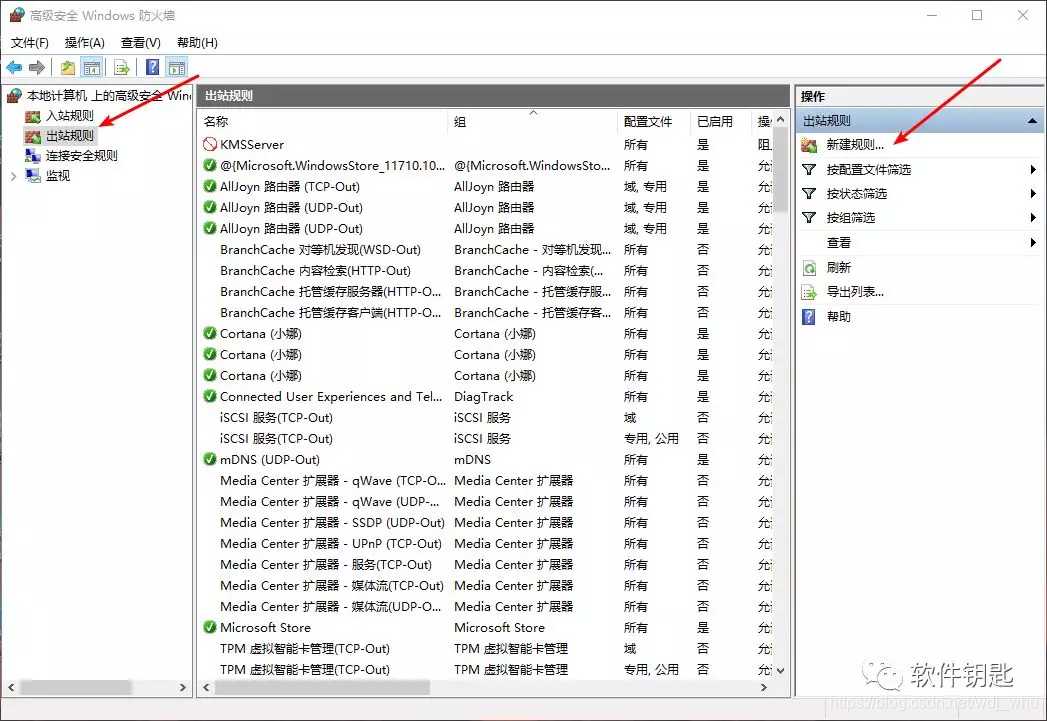The image size is (1047, 721).
Task: Click the tree pane horizontal scrollbar left arrow
Action: point(11,688)
